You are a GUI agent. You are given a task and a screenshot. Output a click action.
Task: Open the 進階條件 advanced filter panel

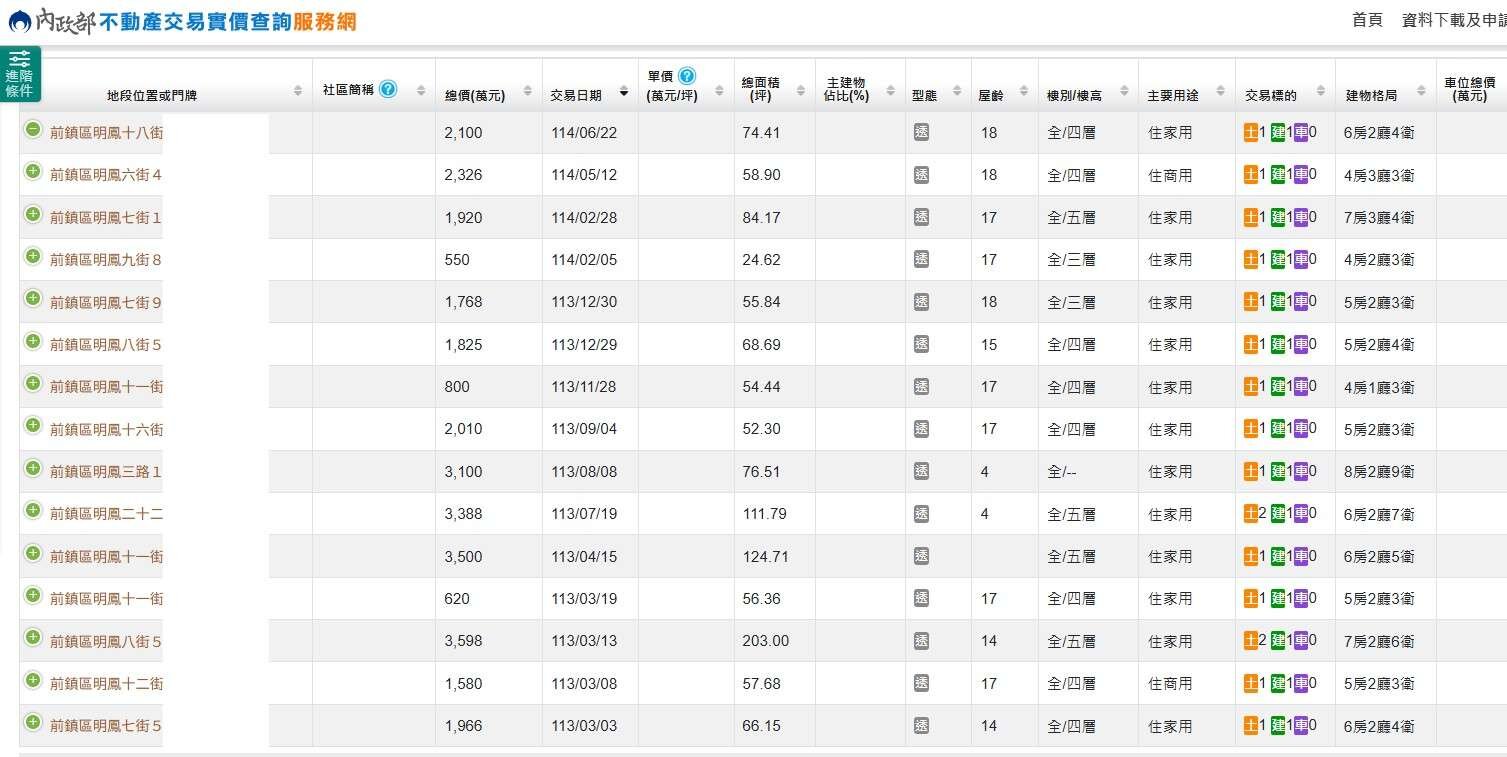click(19, 74)
